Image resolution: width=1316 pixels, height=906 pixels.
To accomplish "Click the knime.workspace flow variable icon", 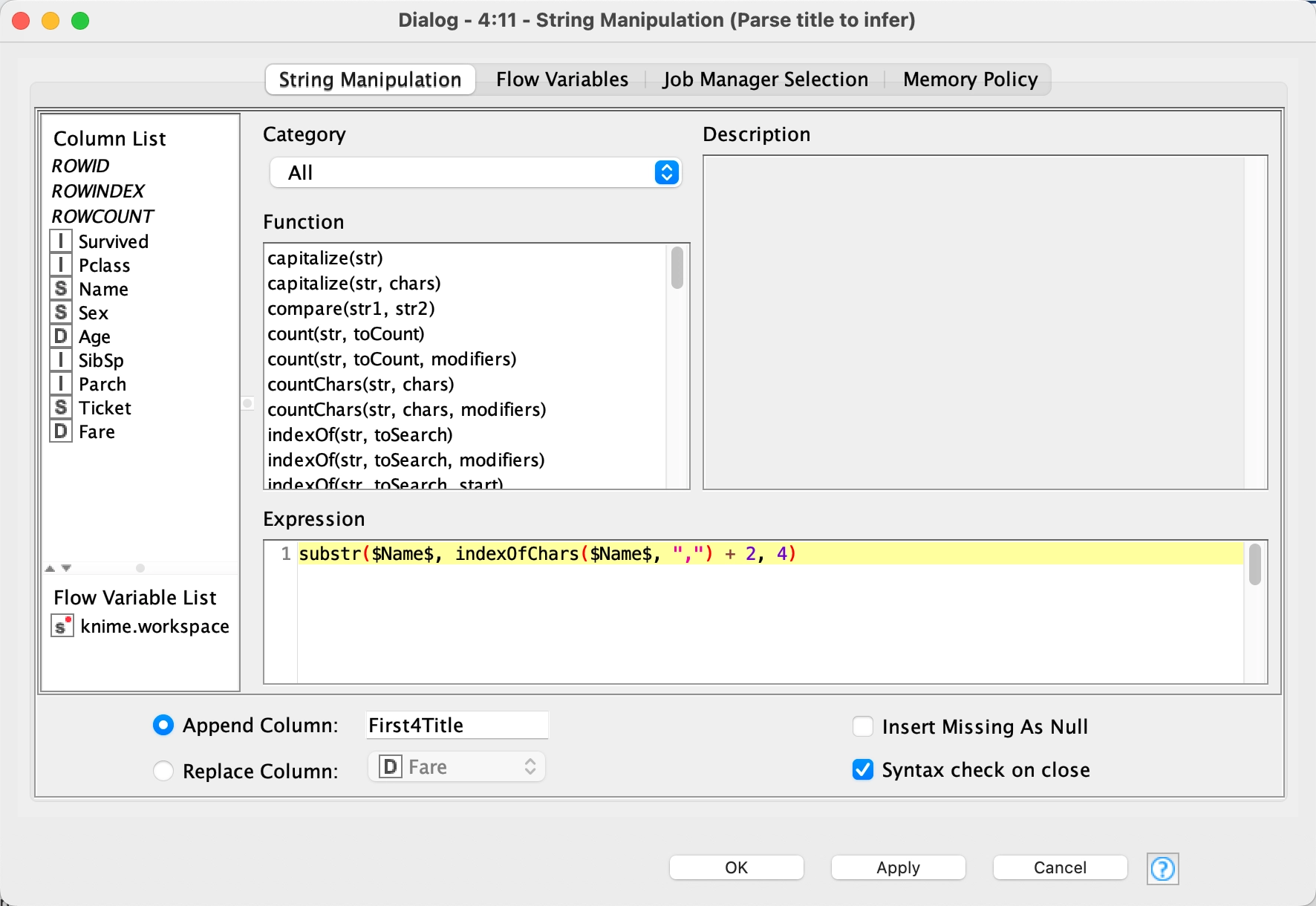I will pyautogui.click(x=62, y=626).
